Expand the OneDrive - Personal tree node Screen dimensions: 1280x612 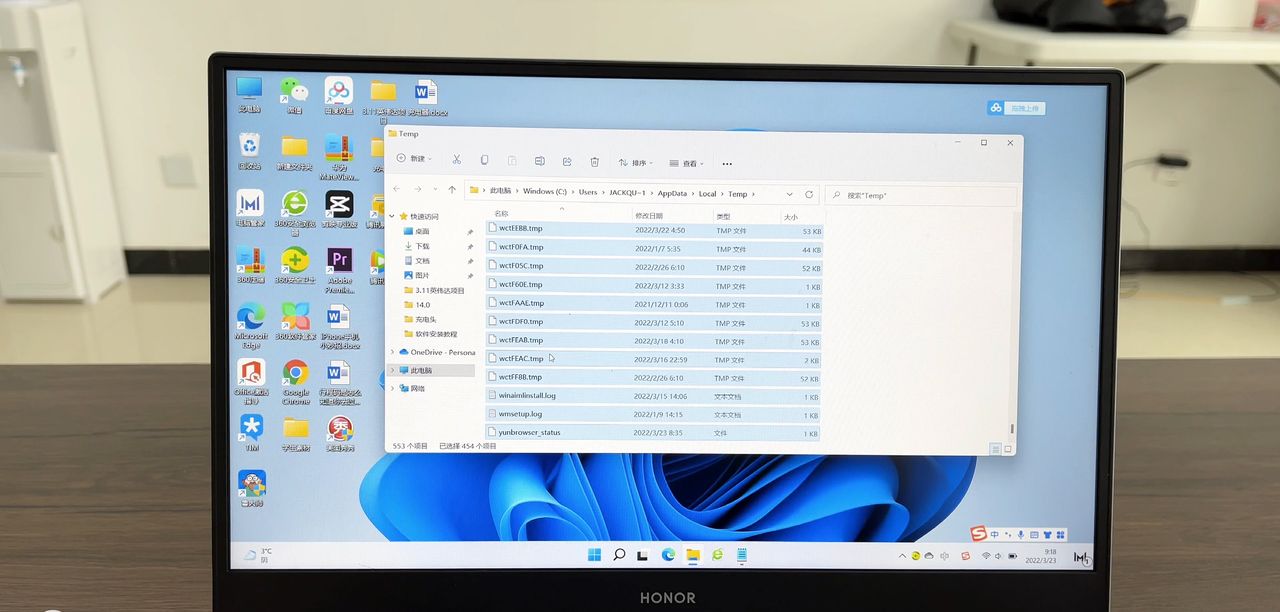(392, 352)
